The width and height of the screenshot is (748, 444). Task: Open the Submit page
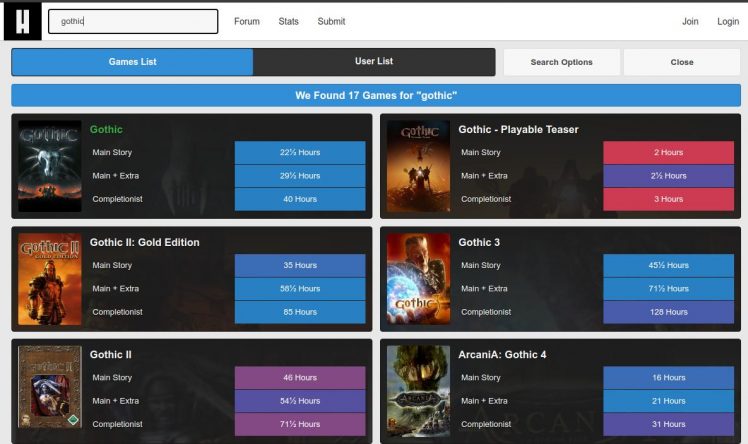[x=331, y=21]
